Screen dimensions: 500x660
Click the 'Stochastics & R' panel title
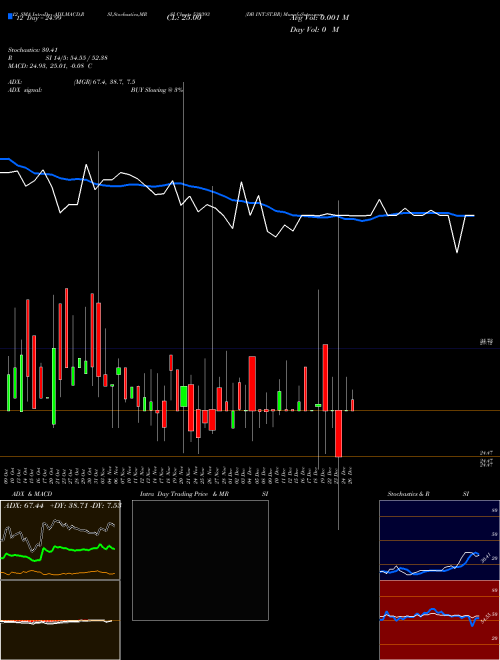pyautogui.click(x=409, y=494)
